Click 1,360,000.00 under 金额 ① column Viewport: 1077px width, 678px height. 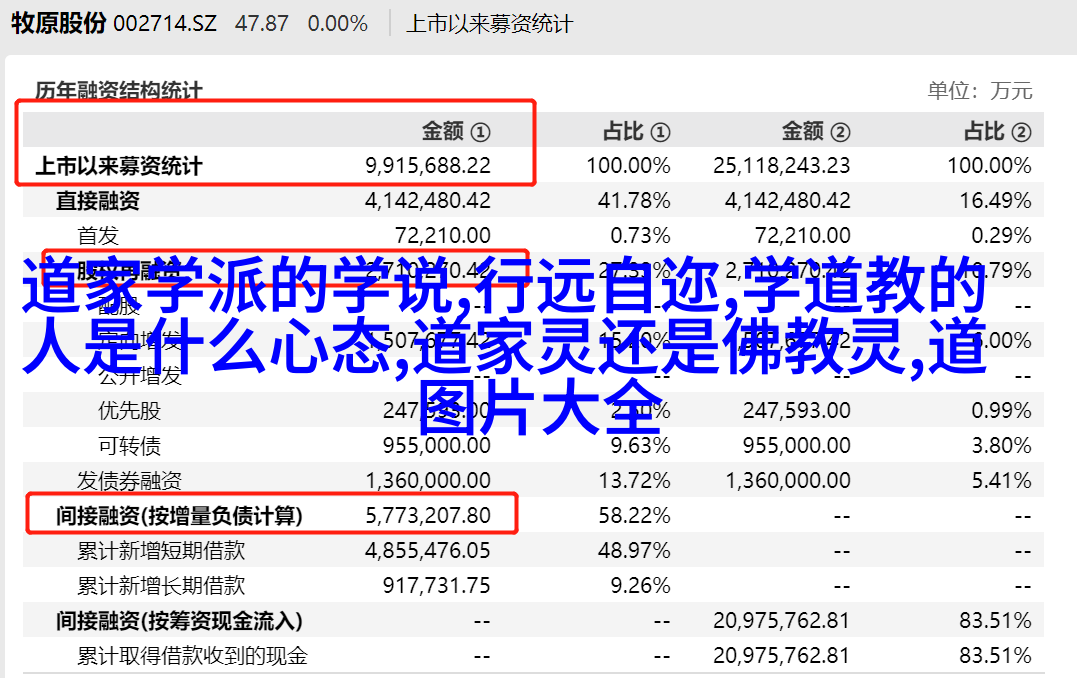[x=428, y=481]
